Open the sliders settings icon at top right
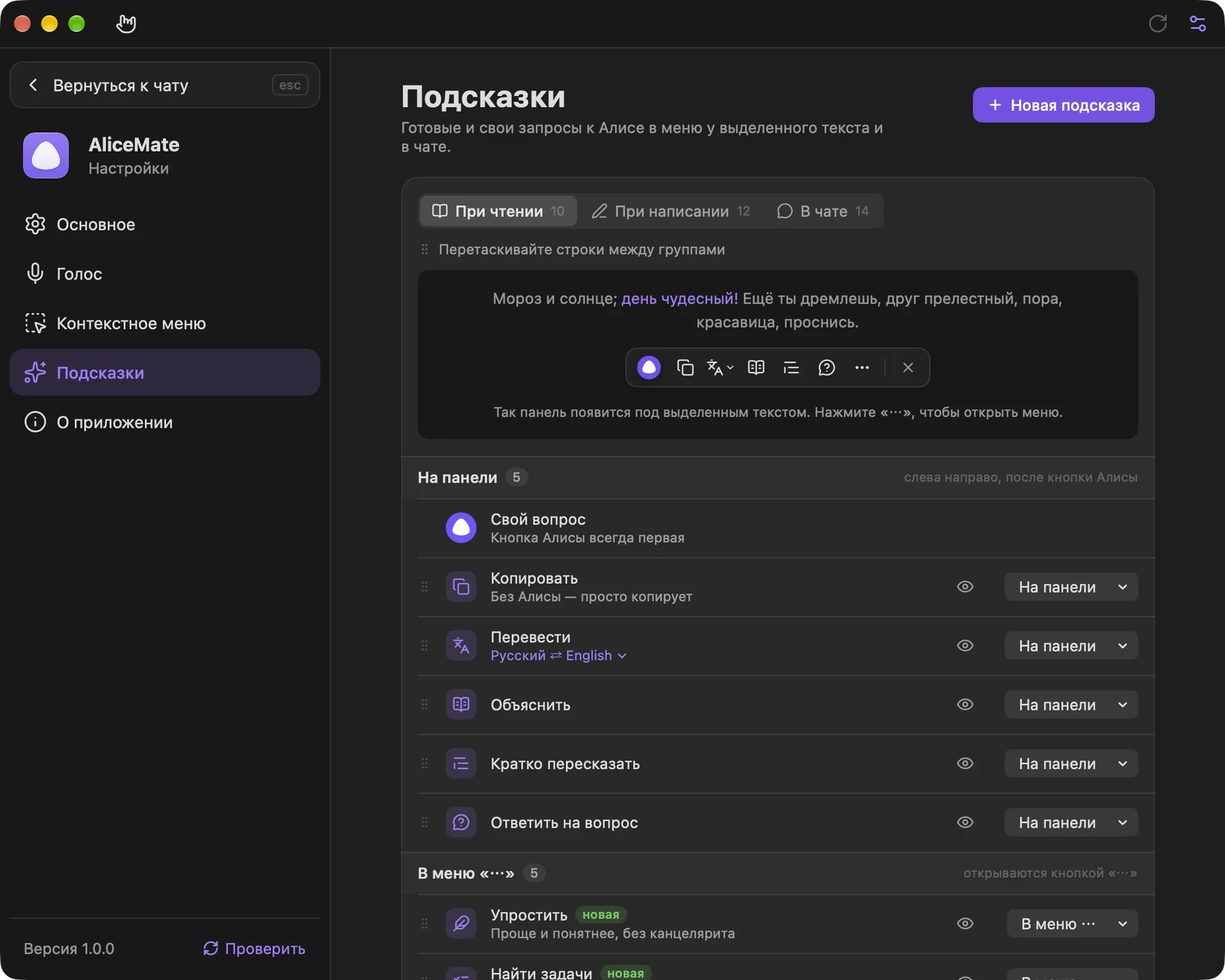The height and width of the screenshot is (980, 1225). 1197,24
